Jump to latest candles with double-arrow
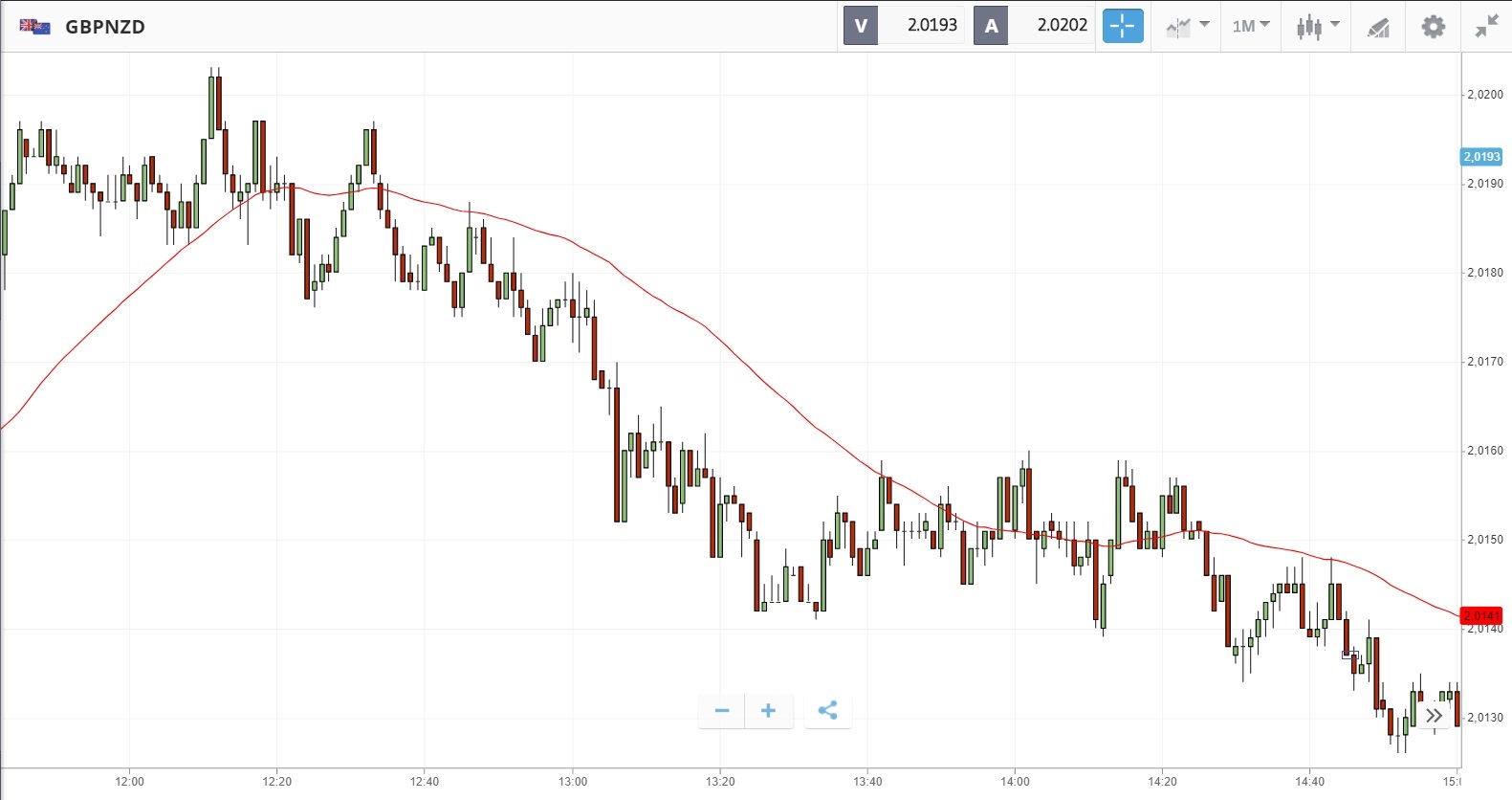This screenshot has width=1512, height=800. pos(1434,716)
